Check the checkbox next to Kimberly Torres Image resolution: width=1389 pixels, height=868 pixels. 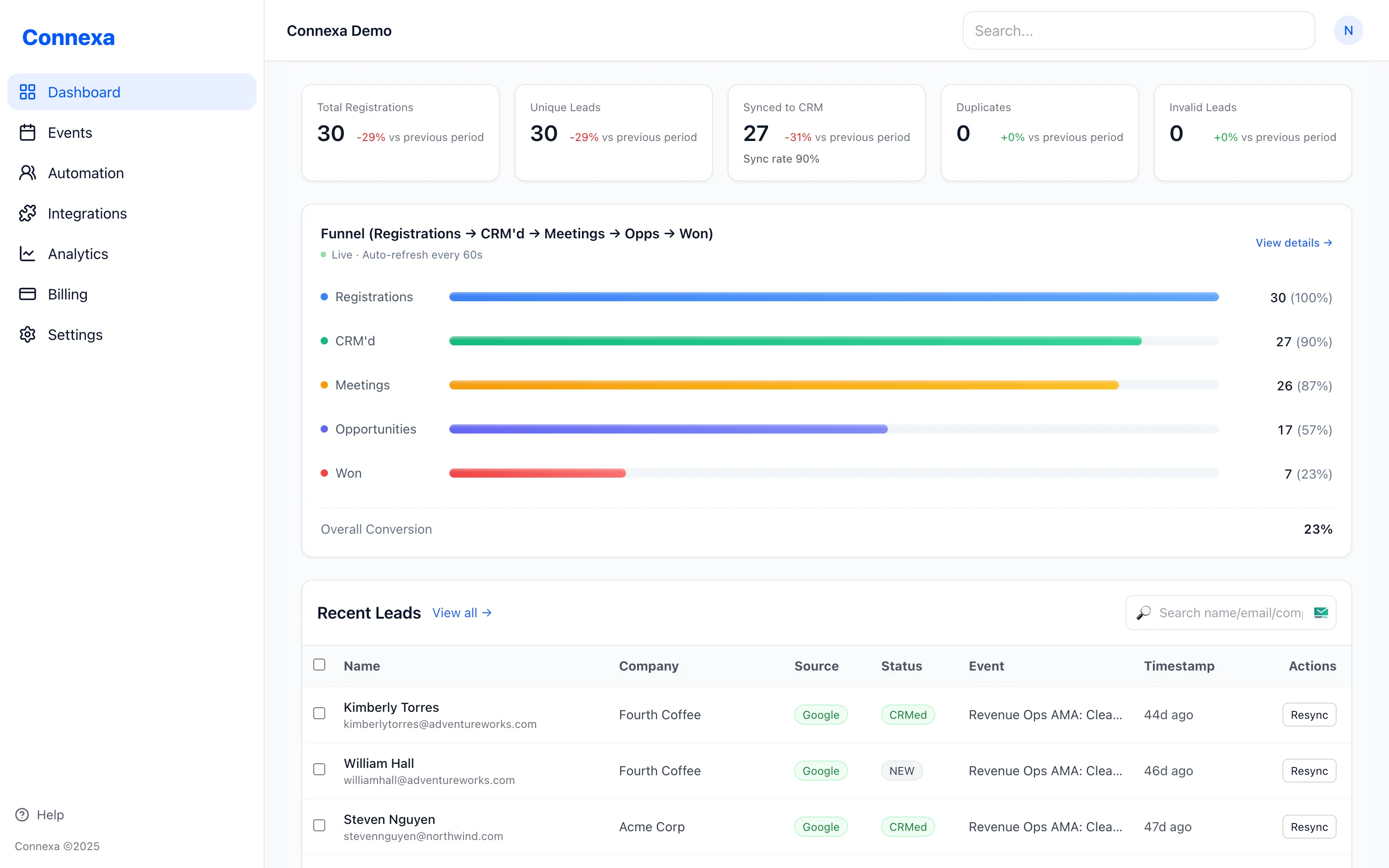320,714
